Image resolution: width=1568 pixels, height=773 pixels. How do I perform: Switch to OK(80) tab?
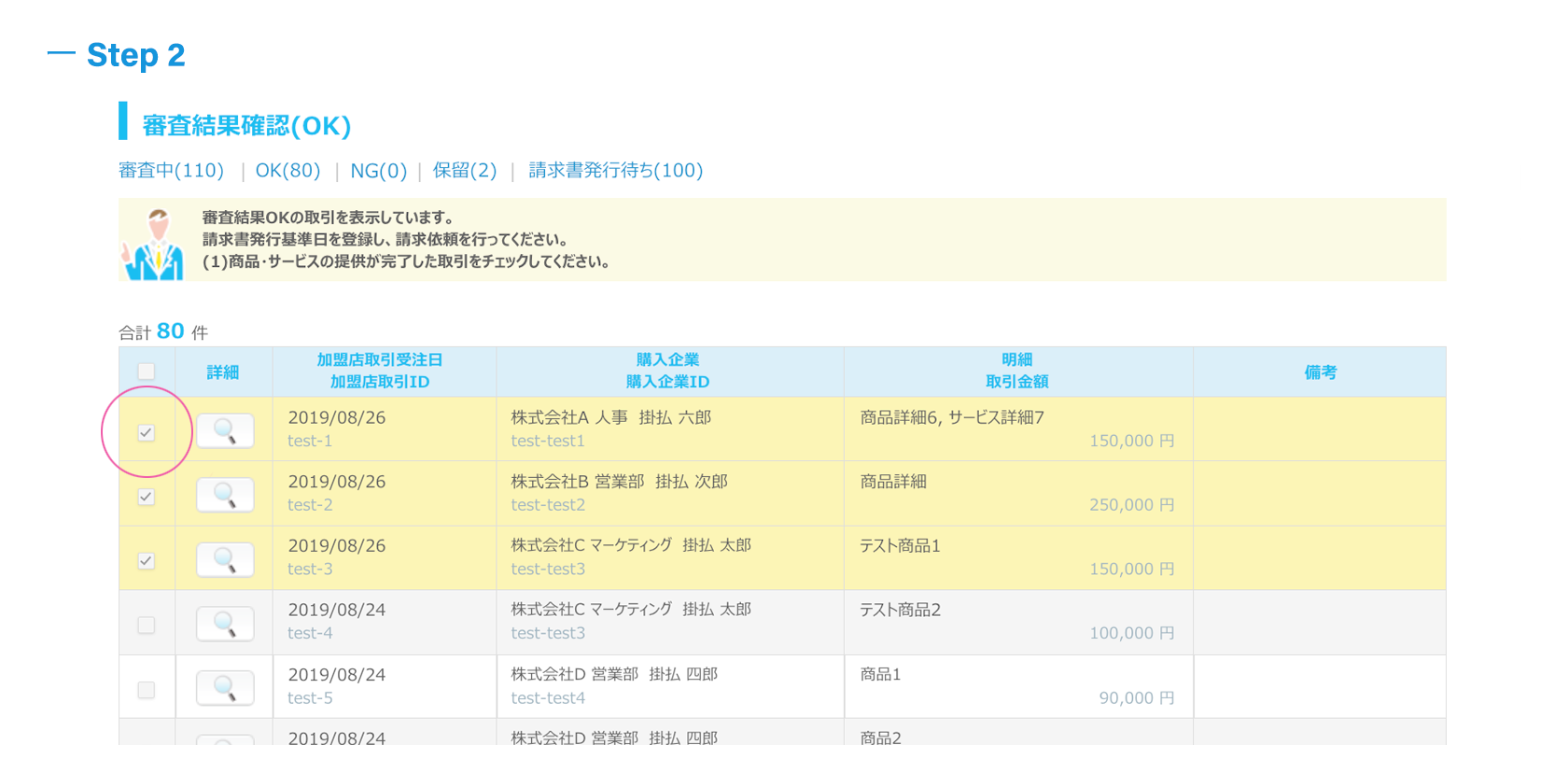click(287, 171)
